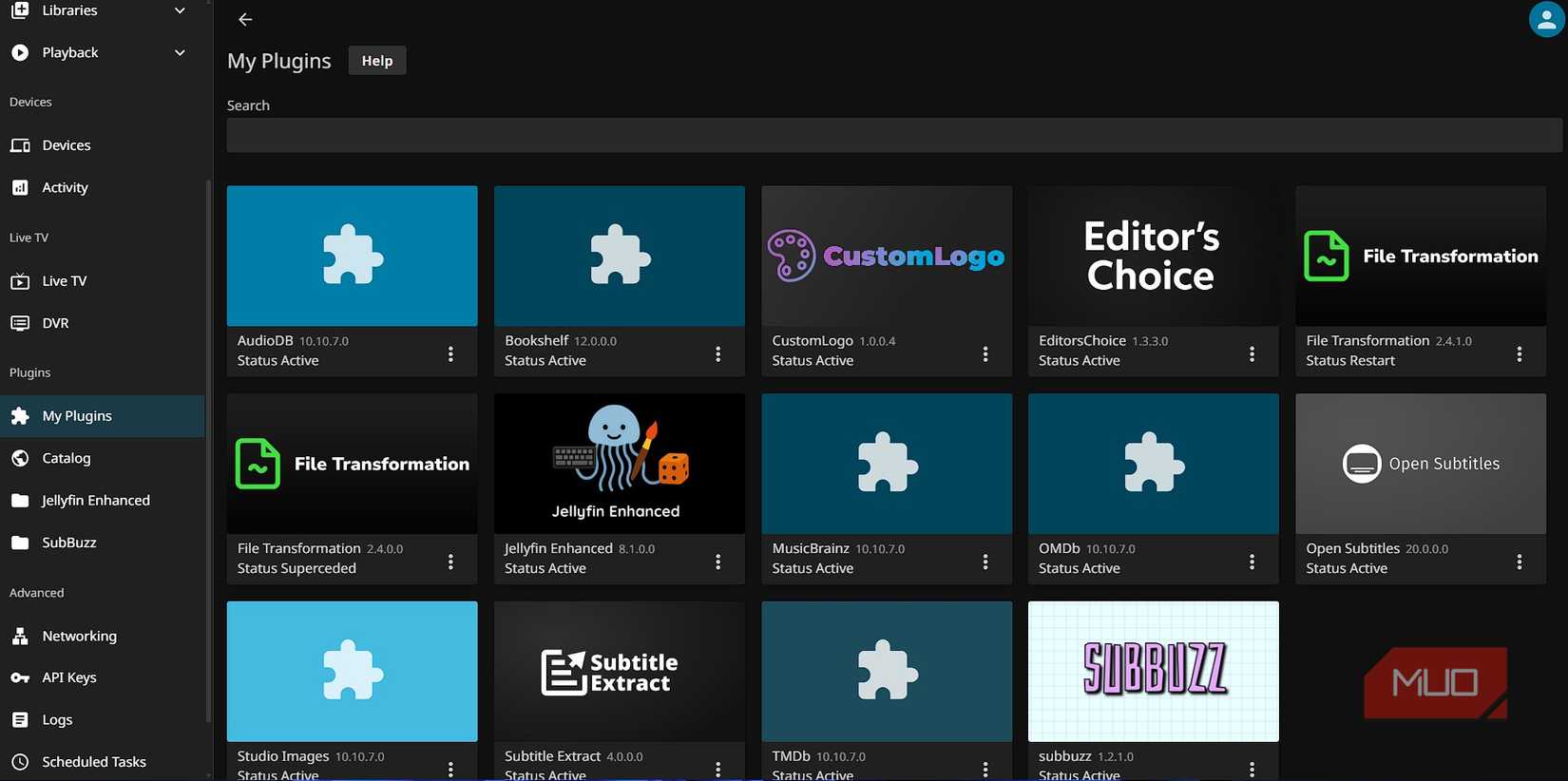Click 'Studio Images' plugin name text
Screen dimensions: 1568x781
pyautogui.click(x=283, y=756)
